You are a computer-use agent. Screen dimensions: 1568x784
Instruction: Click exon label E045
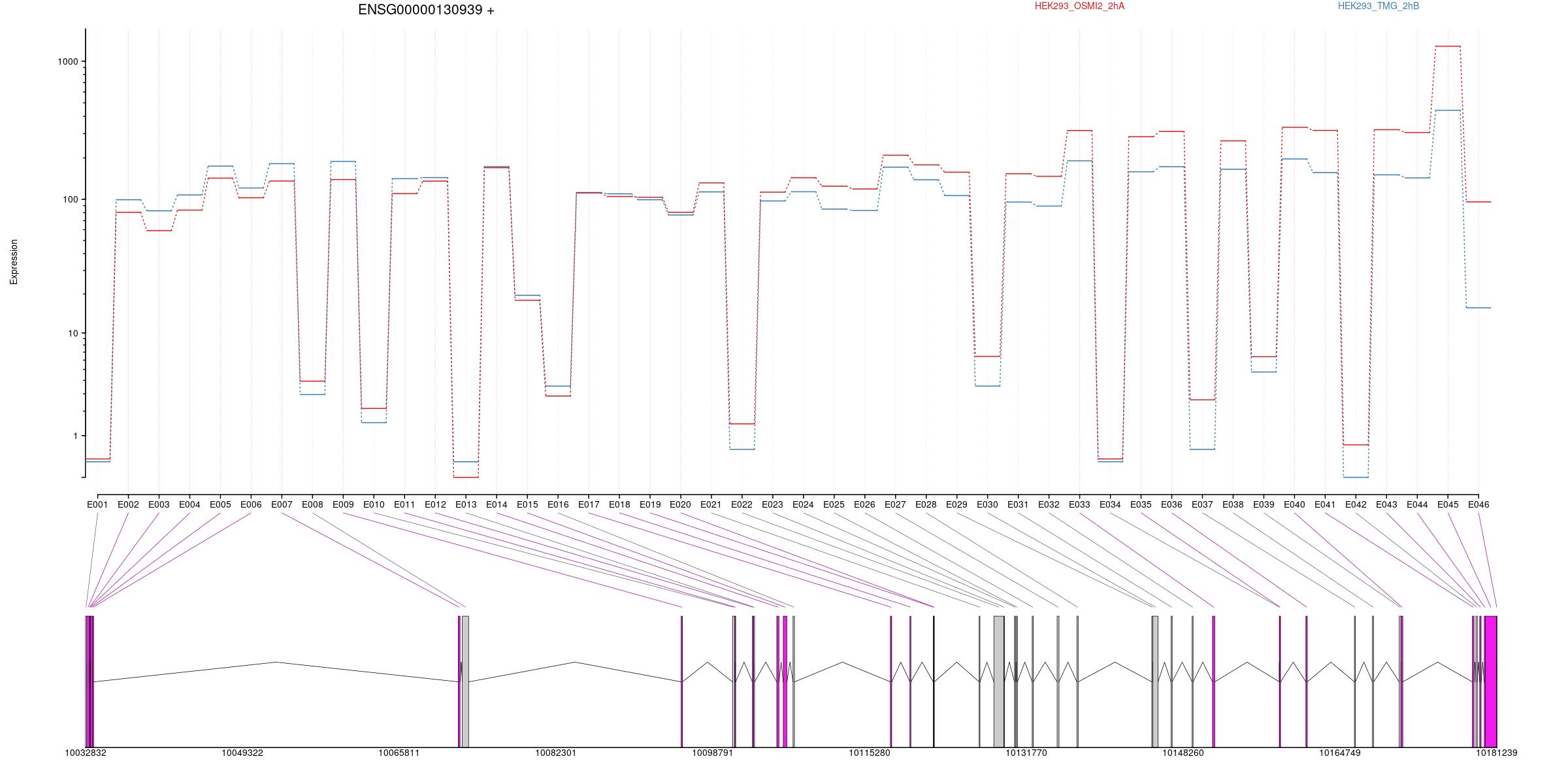coord(1448,504)
